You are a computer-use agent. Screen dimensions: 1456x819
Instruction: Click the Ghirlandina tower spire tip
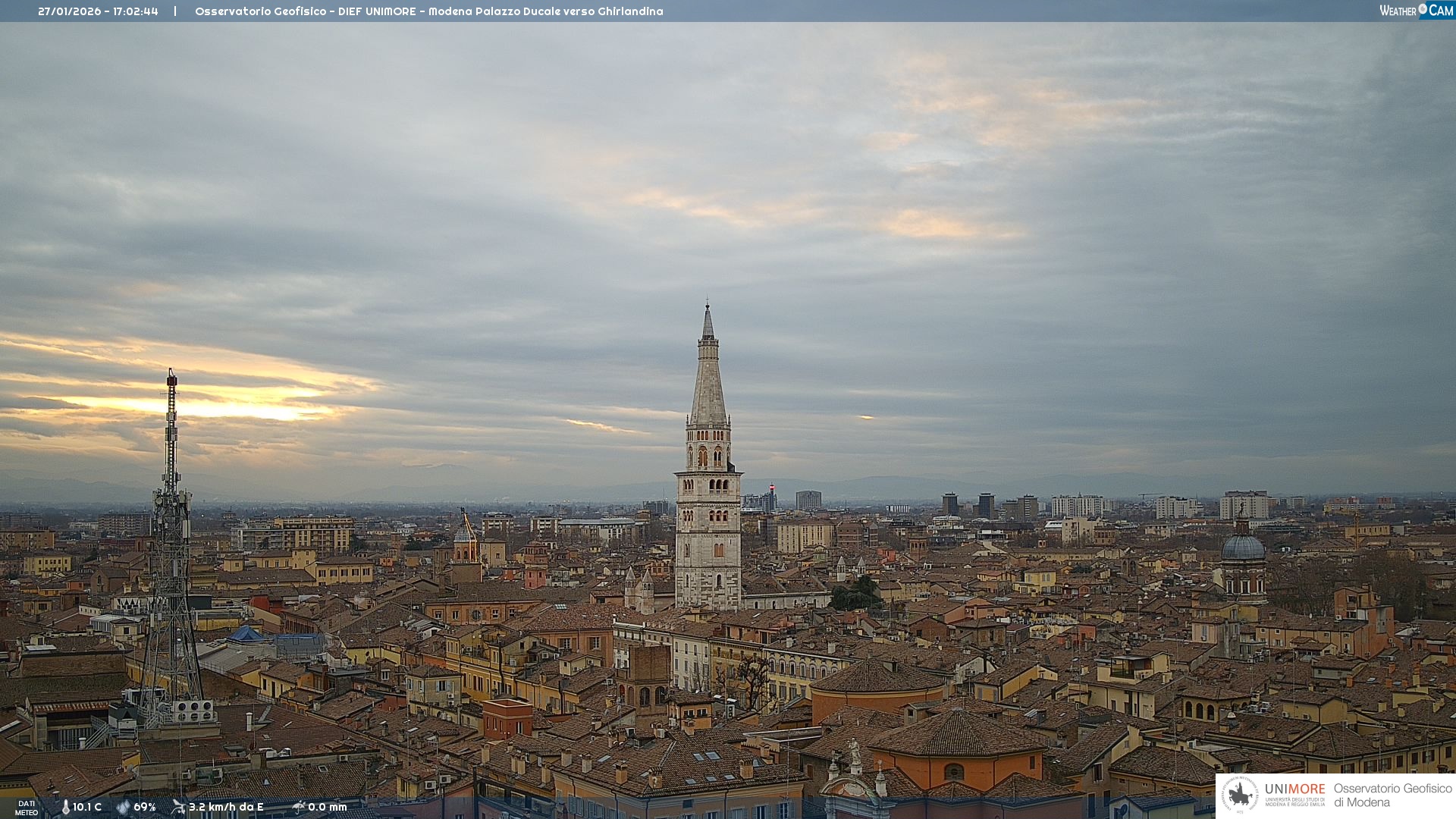pos(708,305)
